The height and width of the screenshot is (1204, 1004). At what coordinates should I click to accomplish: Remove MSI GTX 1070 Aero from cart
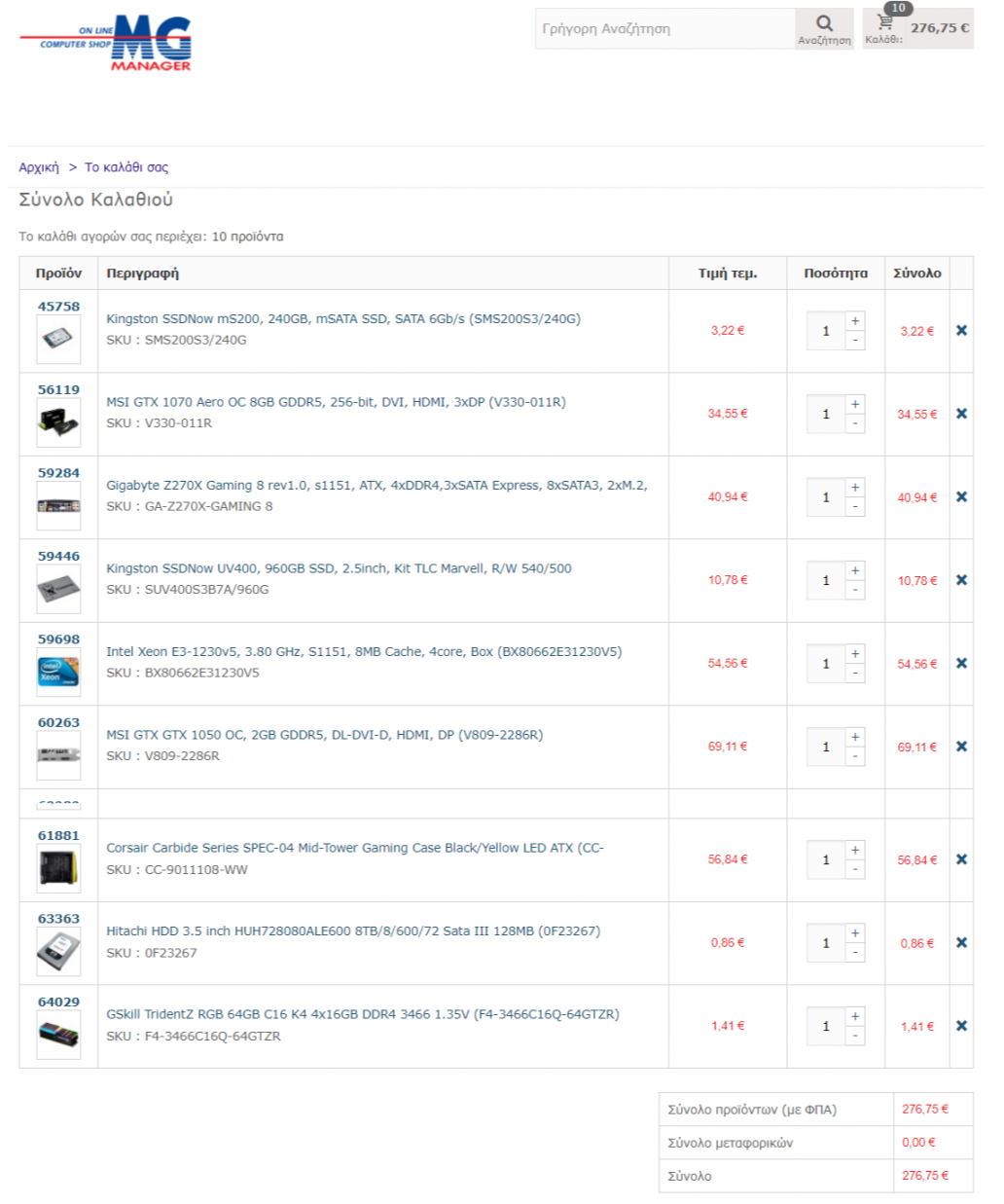tap(961, 414)
